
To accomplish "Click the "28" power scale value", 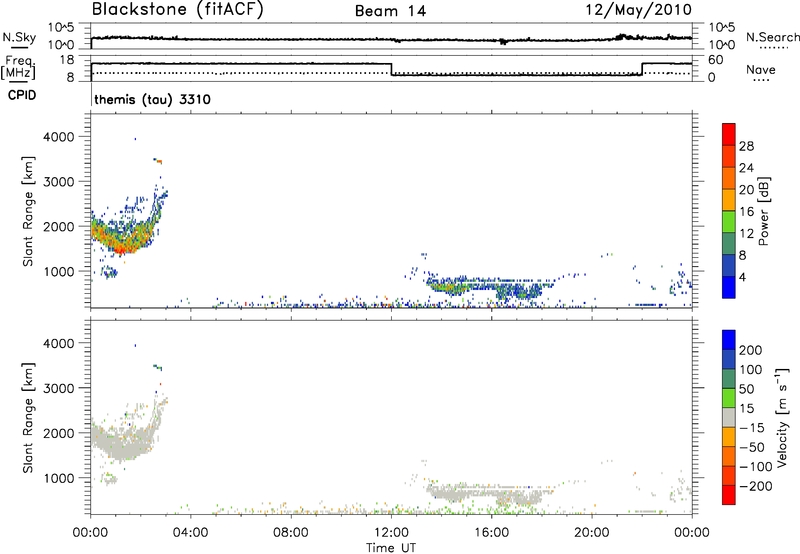I will pyautogui.click(x=746, y=146).
